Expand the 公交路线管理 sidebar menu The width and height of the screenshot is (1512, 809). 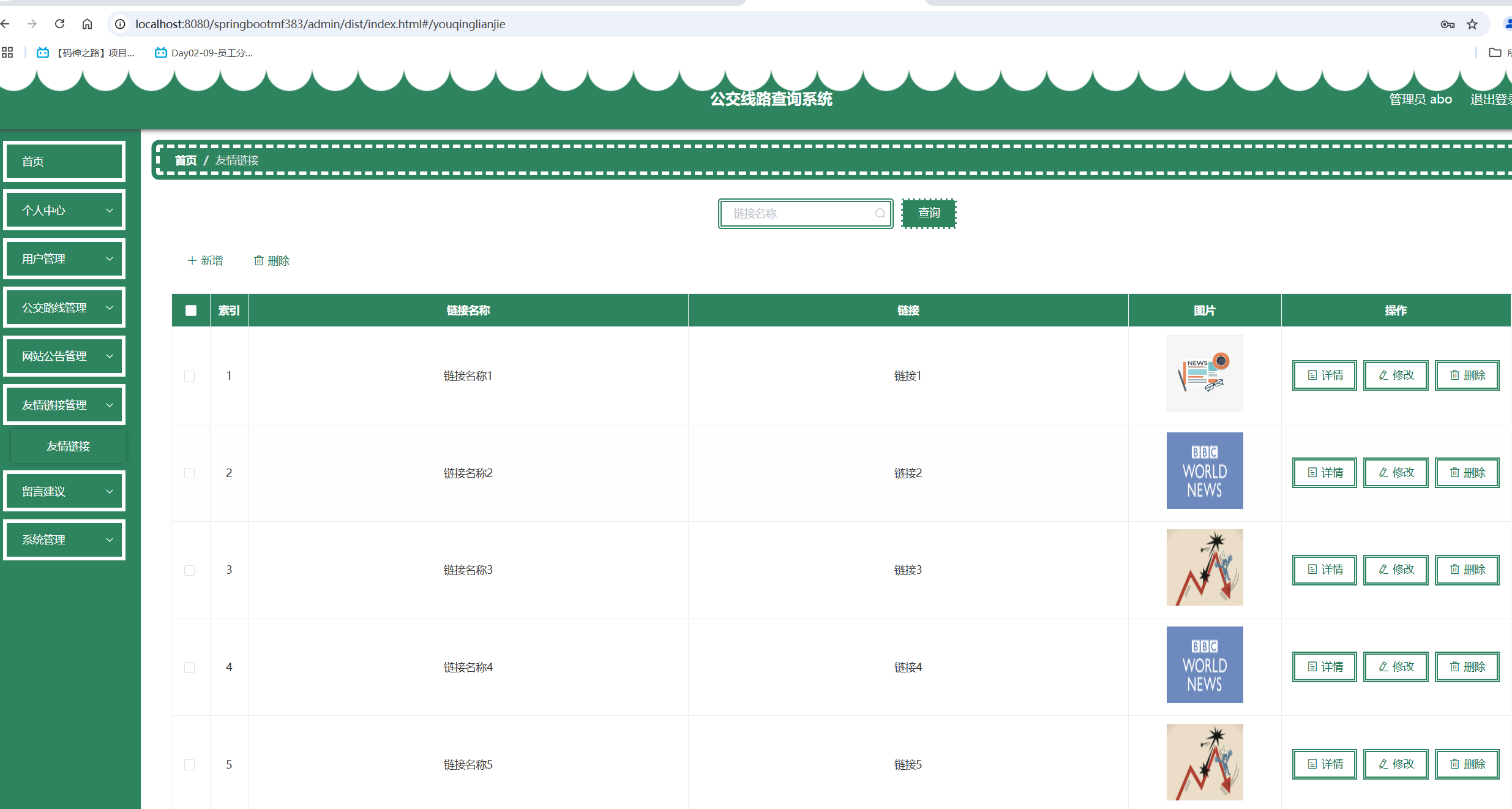click(64, 308)
